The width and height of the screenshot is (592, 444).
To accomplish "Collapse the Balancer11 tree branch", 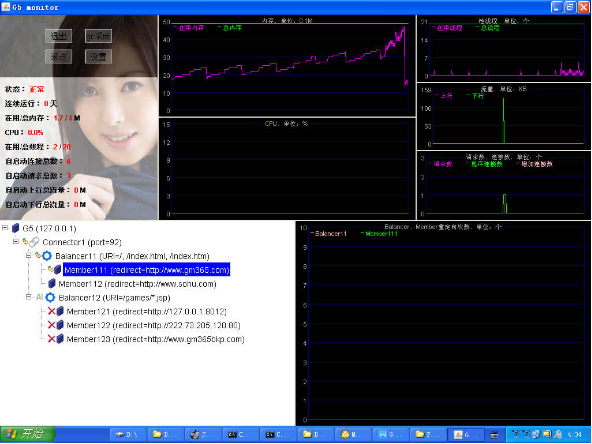I will (x=28, y=256).
